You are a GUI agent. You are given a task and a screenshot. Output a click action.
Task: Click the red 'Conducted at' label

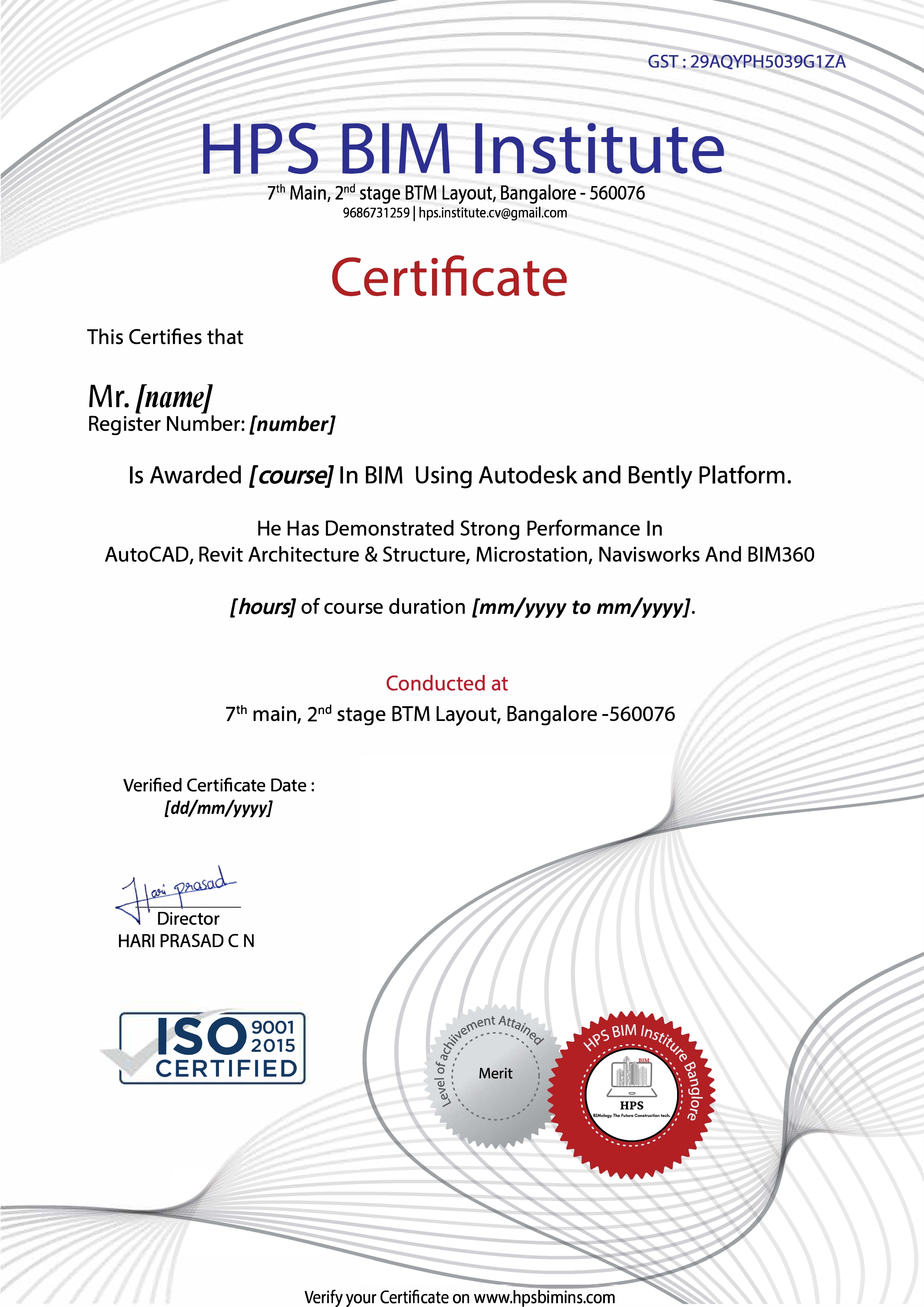click(x=447, y=683)
